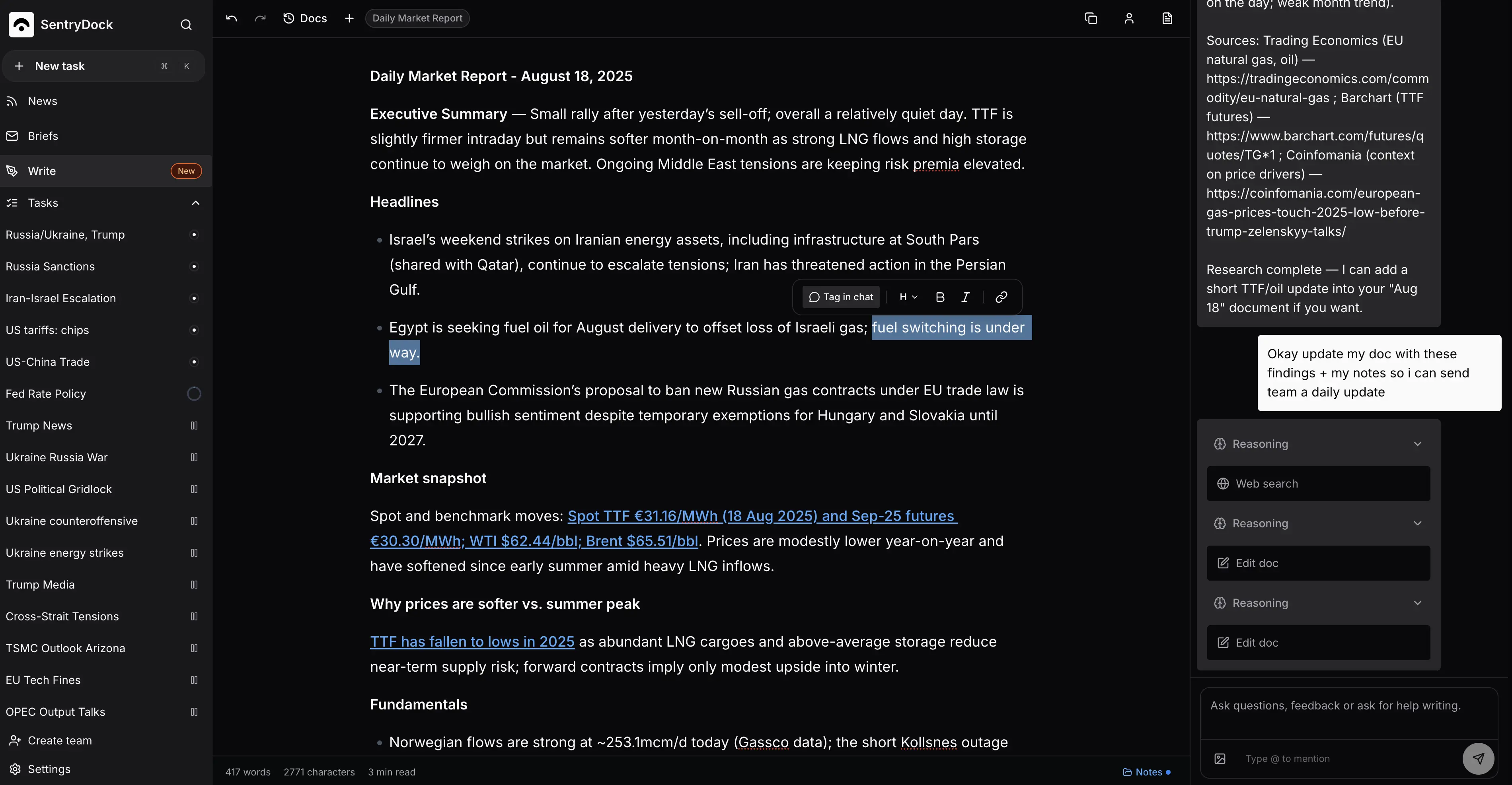Image resolution: width=1512 pixels, height=785 pixels.
Task: Send the chat message with the paper-plane icon
Action: pos(1479,758)
